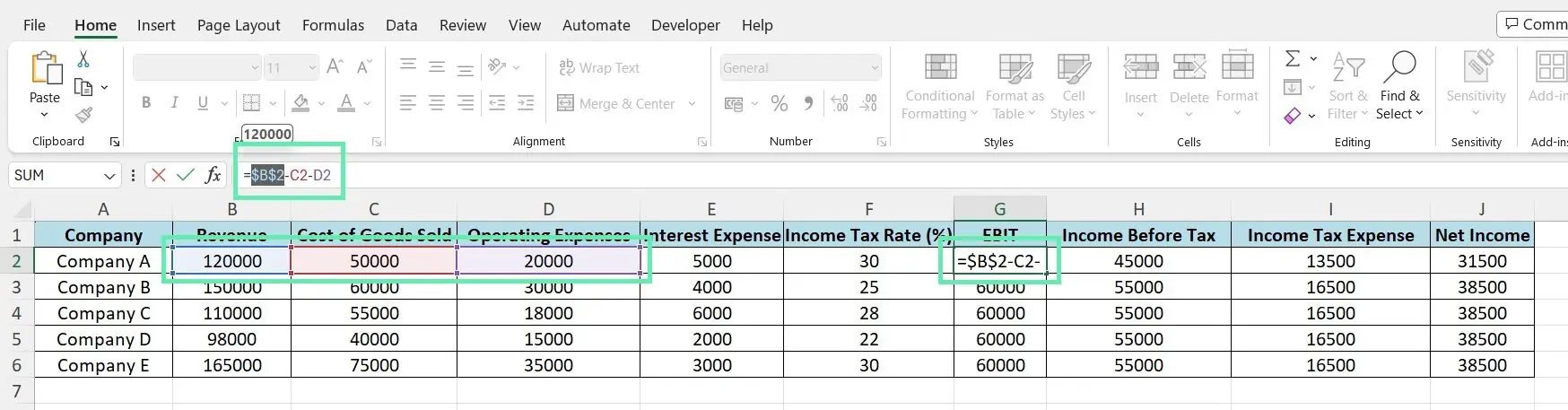Open the Insert tab
Screen dimensions: 1568x410
(156, 25)
